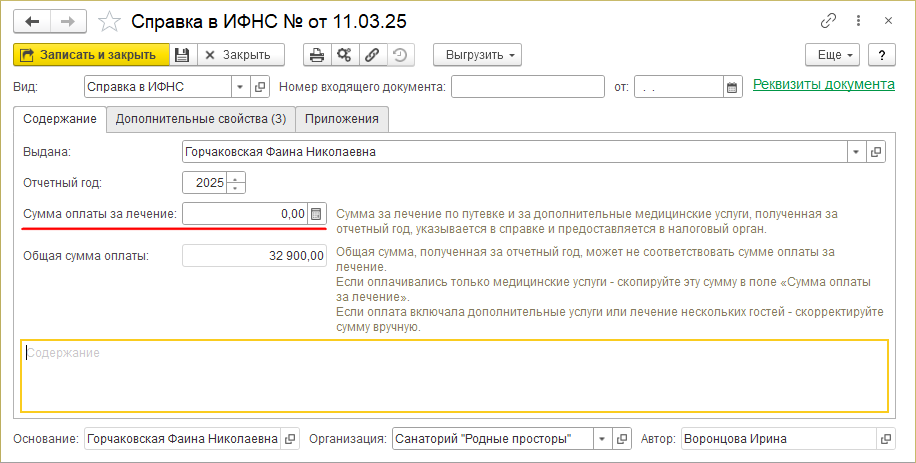The image size is (916, 463).
Task: Click the Организация field Санаторий "Родные просторы"
Action: 494,439
